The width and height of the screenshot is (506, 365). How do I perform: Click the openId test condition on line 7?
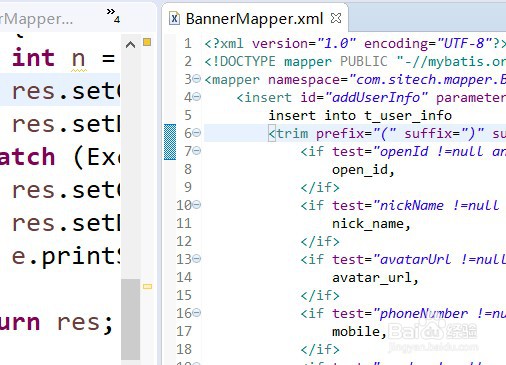(439, 152)
